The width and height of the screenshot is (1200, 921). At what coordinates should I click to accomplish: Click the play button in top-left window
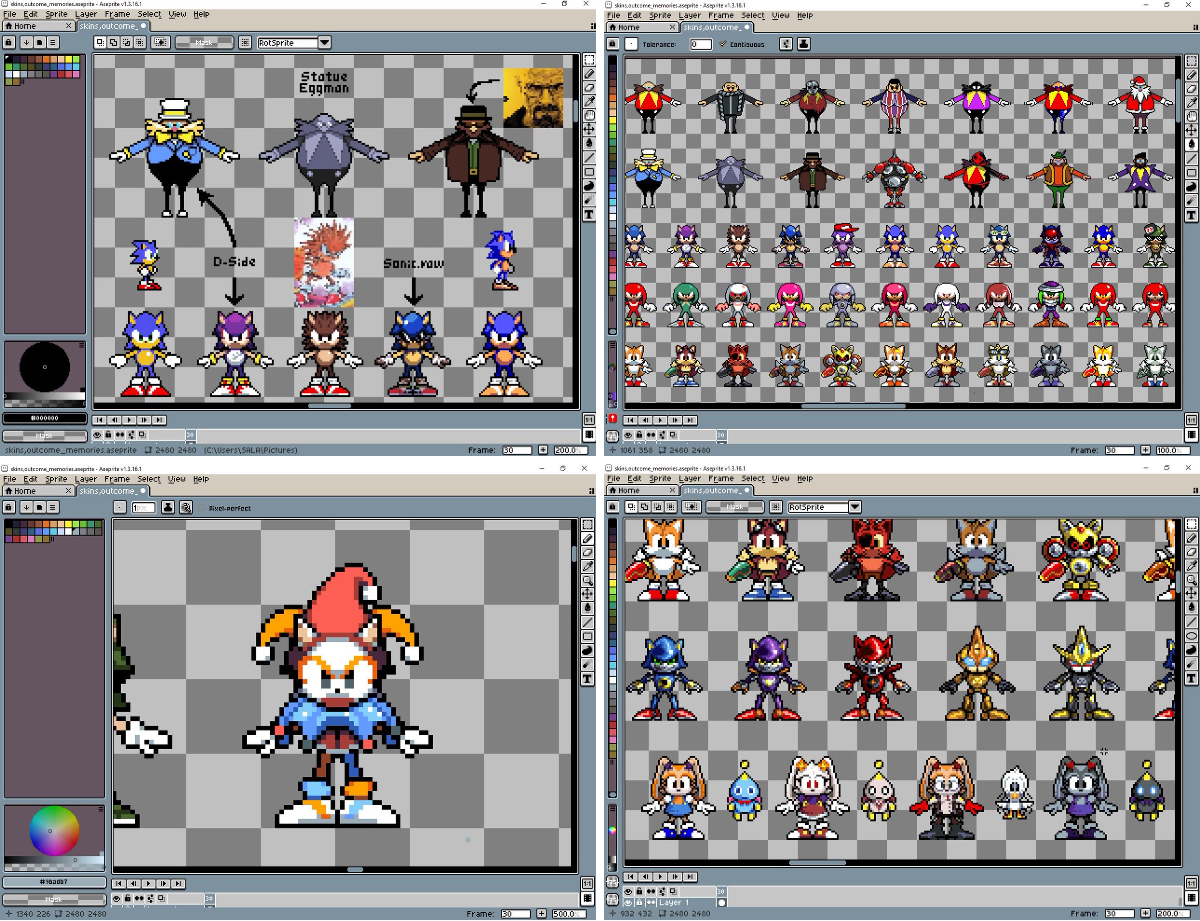[x=129, y=420]
